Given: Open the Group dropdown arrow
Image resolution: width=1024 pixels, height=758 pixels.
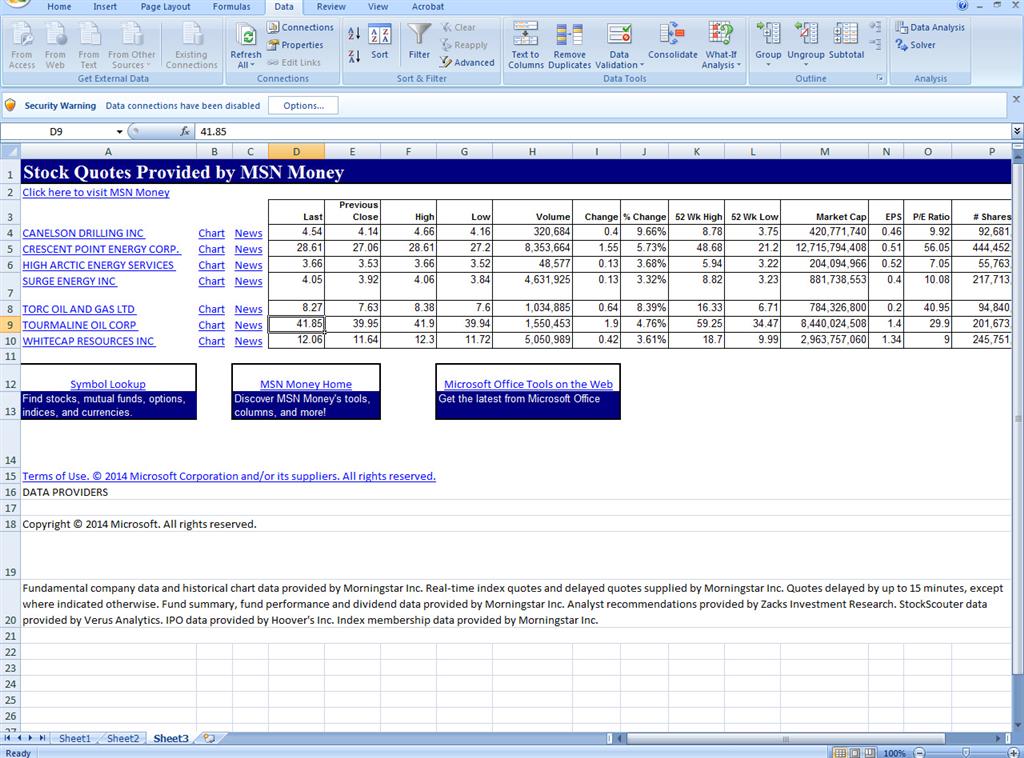Looking at the screenshot, I should [768, 64].
